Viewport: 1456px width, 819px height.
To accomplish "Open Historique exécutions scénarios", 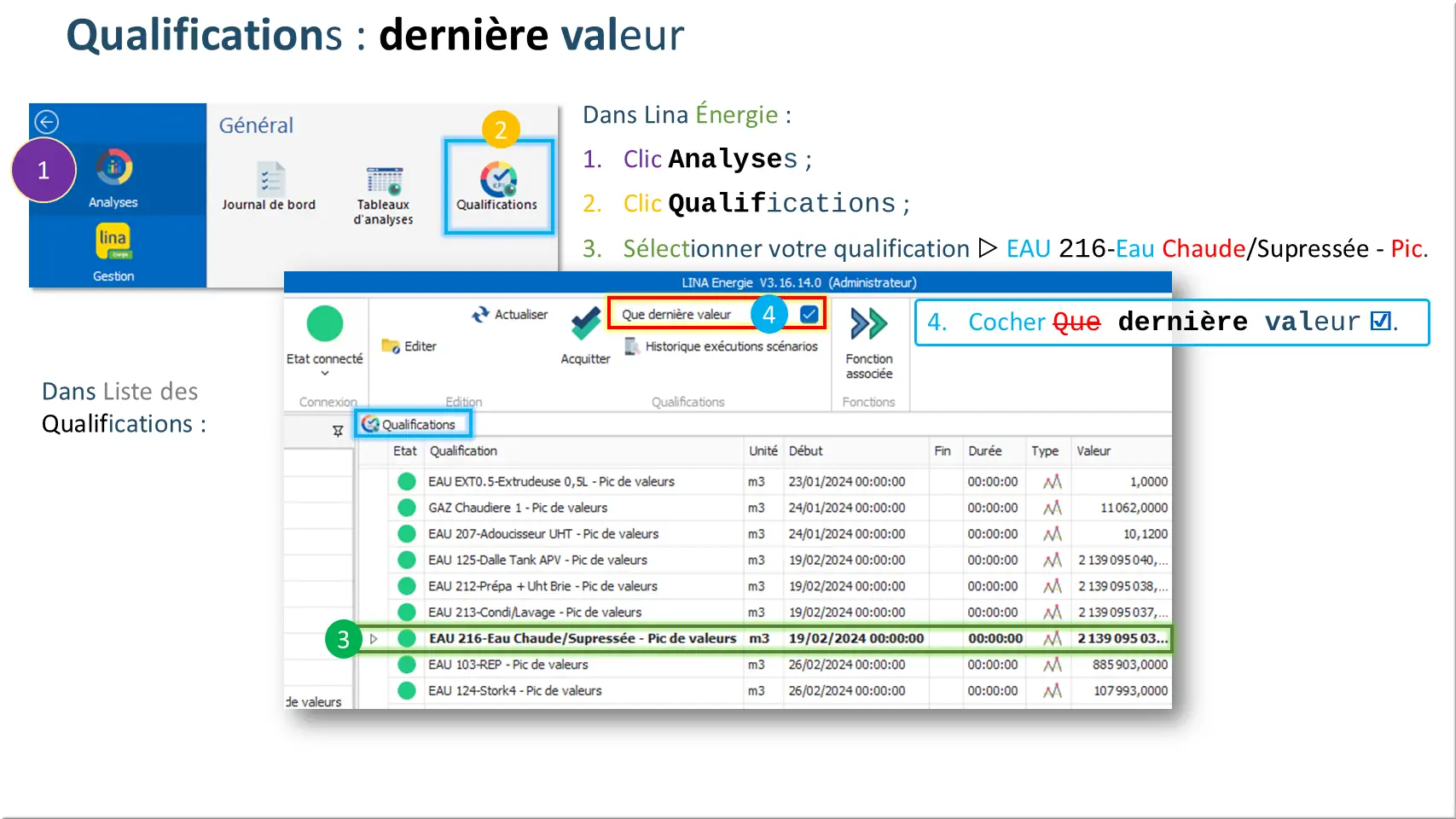I will [721, 346].
